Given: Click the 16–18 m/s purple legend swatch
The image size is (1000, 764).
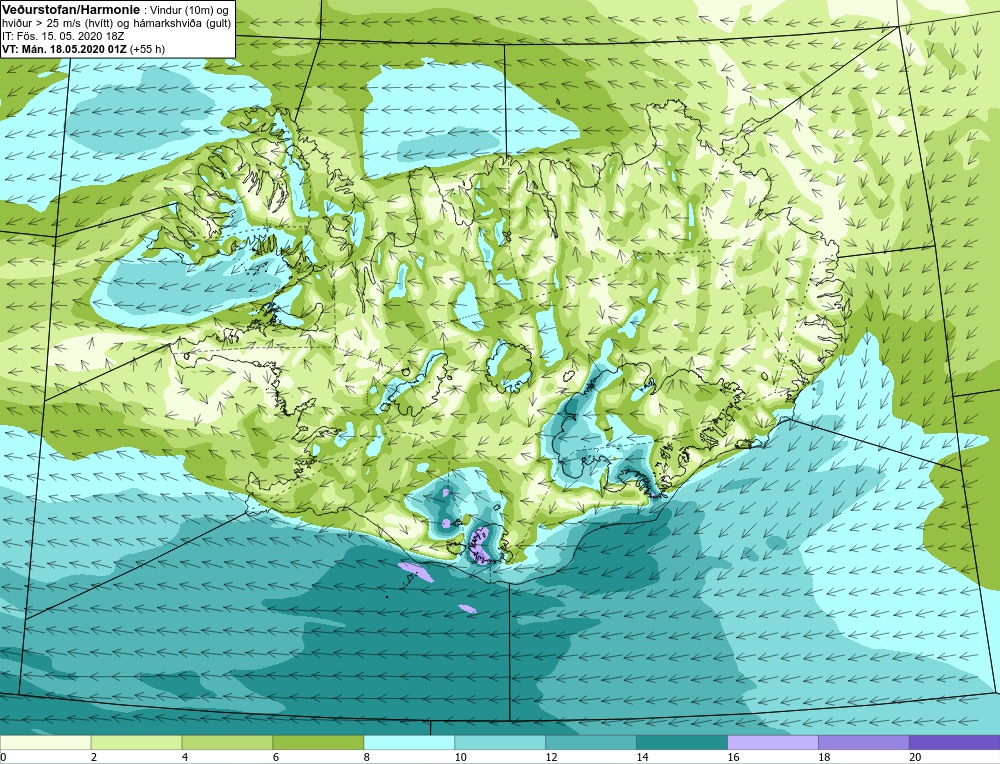Looking at the screenshot, I should [772, 742].
